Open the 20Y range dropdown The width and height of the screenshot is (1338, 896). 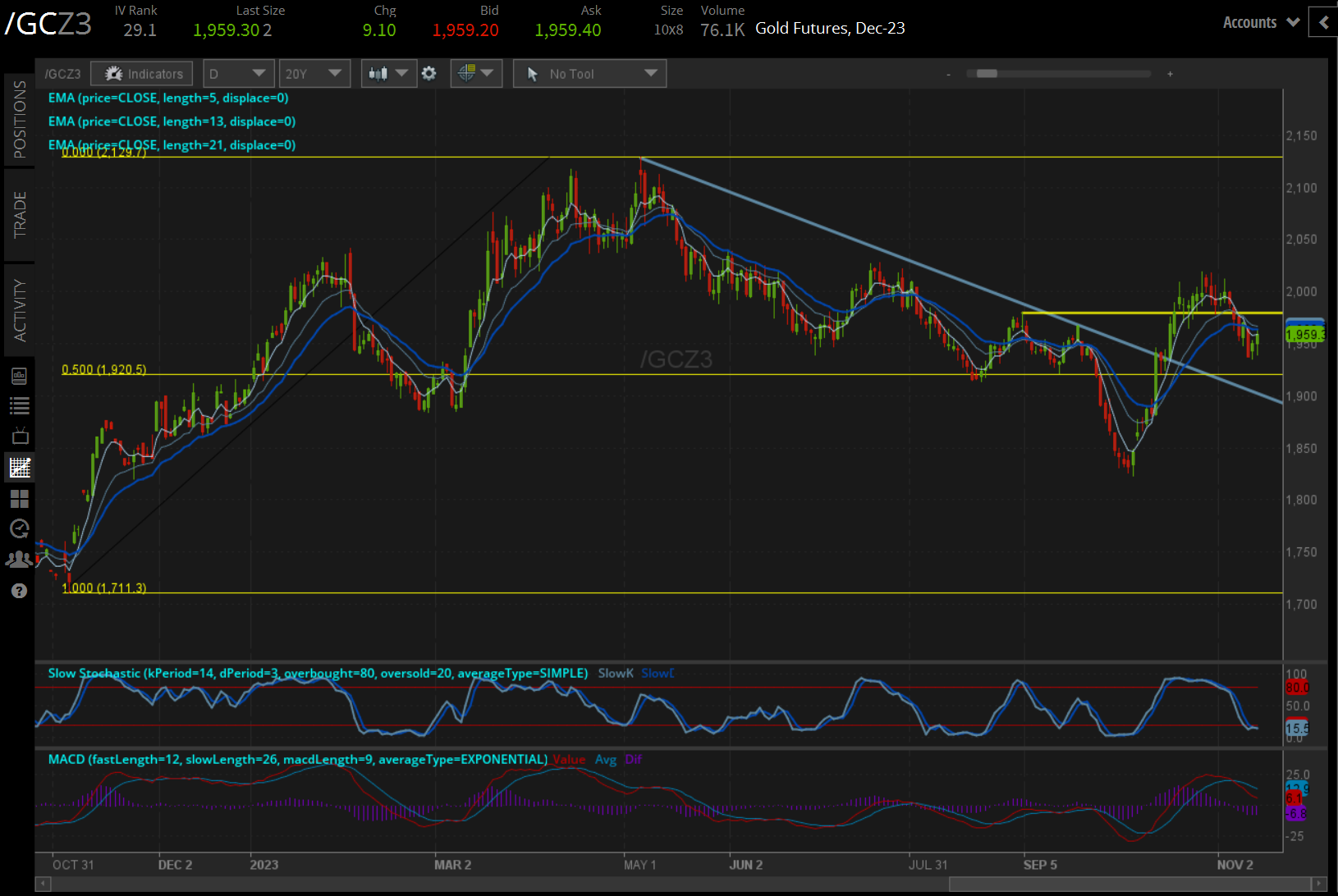click(x=314, y=73)
